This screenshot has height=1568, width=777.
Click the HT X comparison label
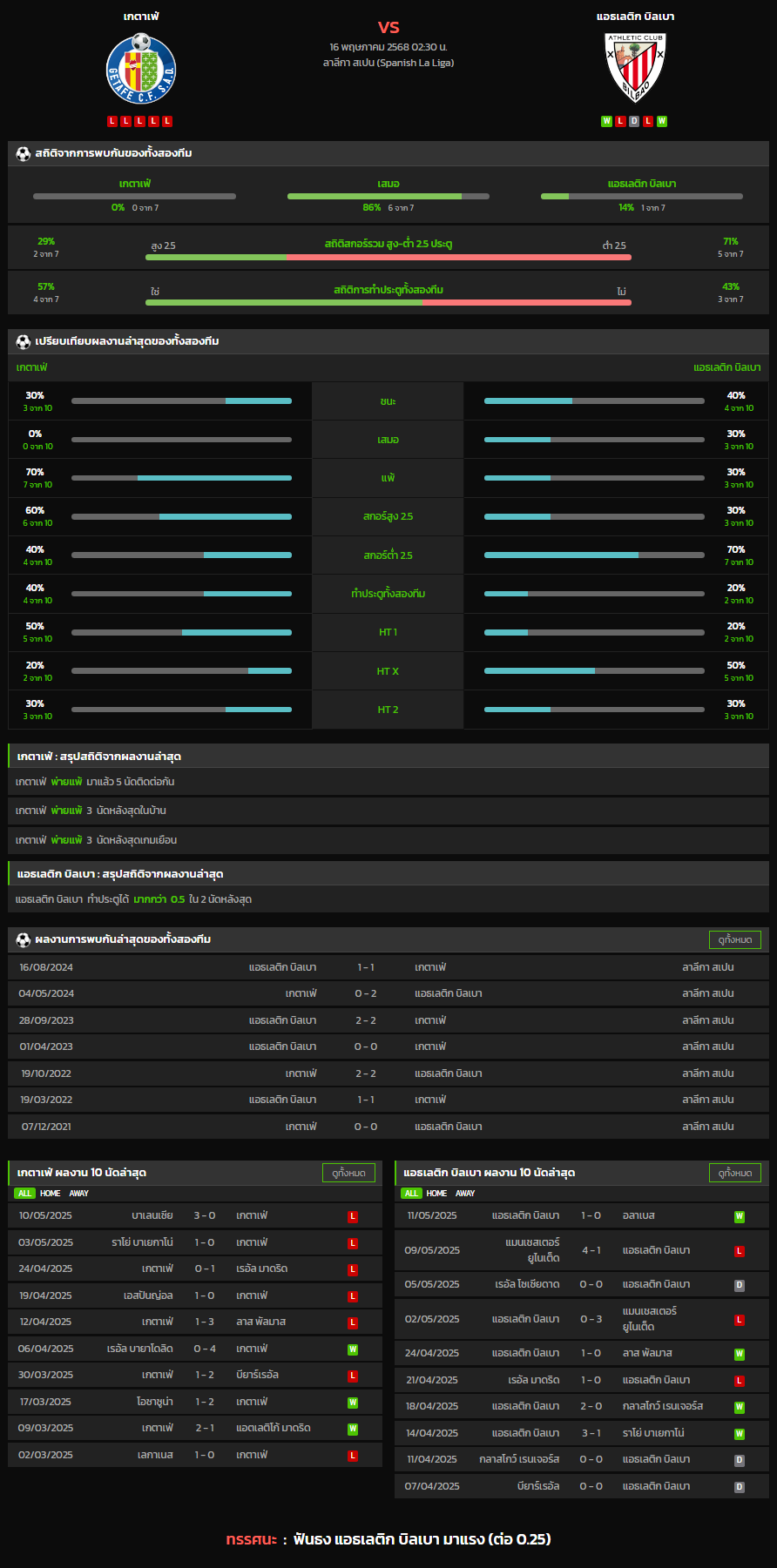point(388,671)
